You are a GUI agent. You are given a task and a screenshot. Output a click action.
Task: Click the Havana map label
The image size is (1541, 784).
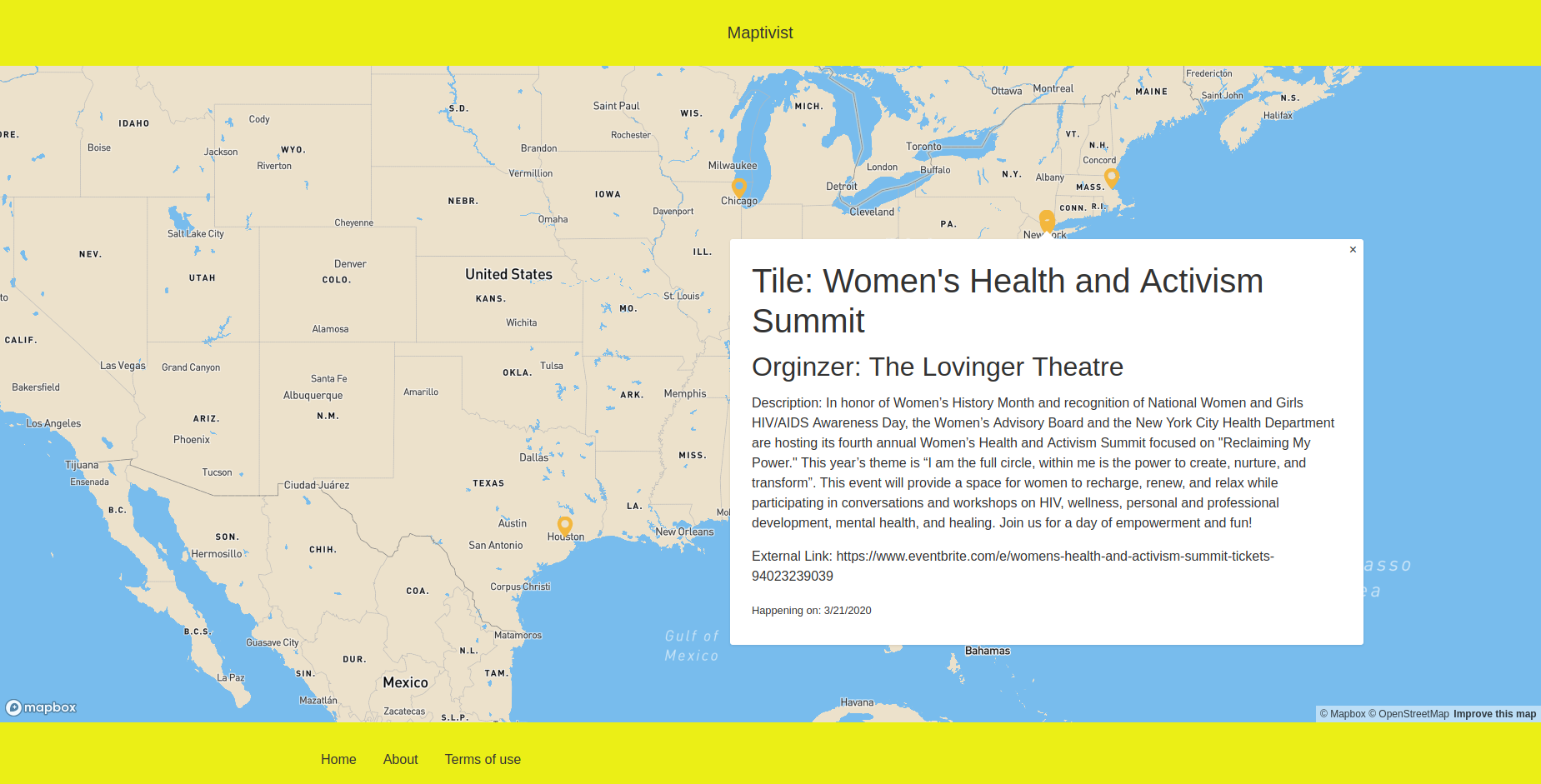(x=857, y=702)
